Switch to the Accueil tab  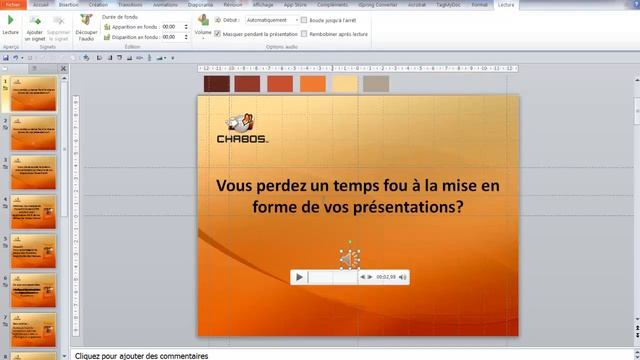pos(40,4)
